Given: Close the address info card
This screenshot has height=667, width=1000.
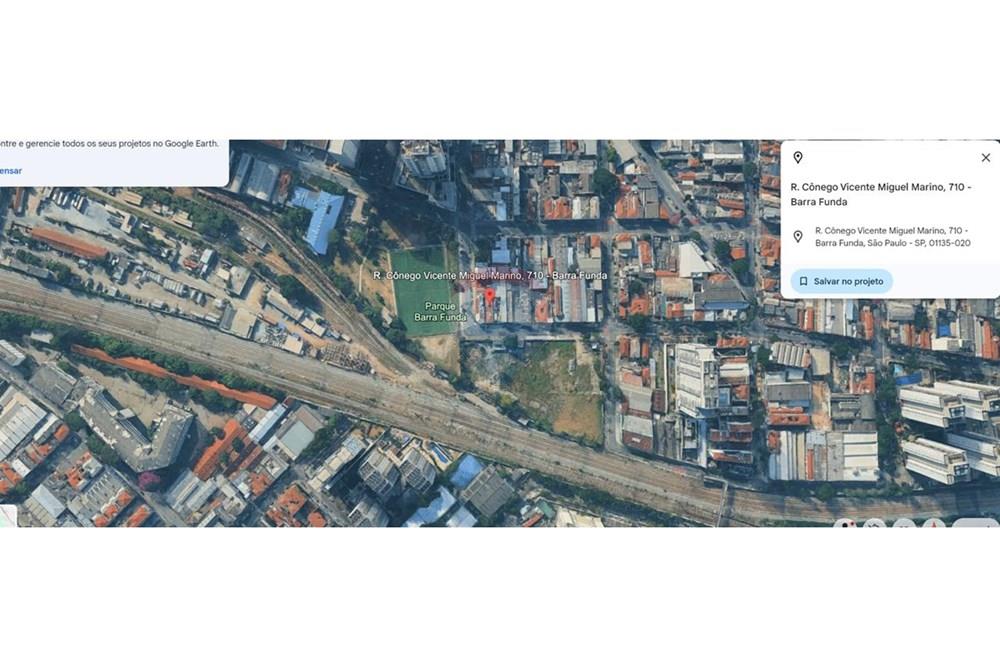Looking at the screenshot, I should 985,158.
